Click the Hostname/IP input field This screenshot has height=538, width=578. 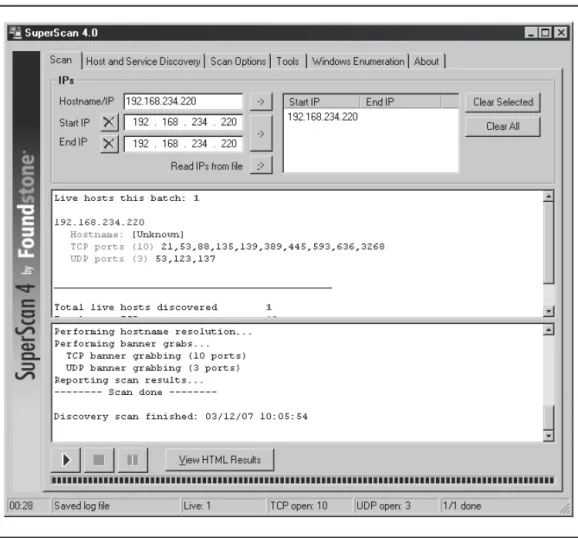[x=183, y=101]
